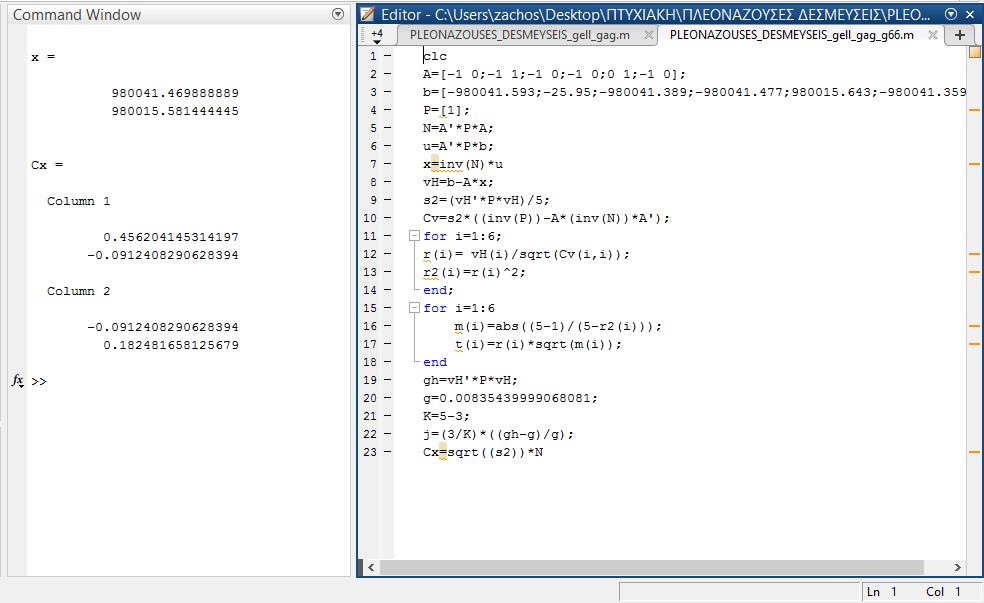Click the horizontal scrollbar right arrow

coord(958,567)
